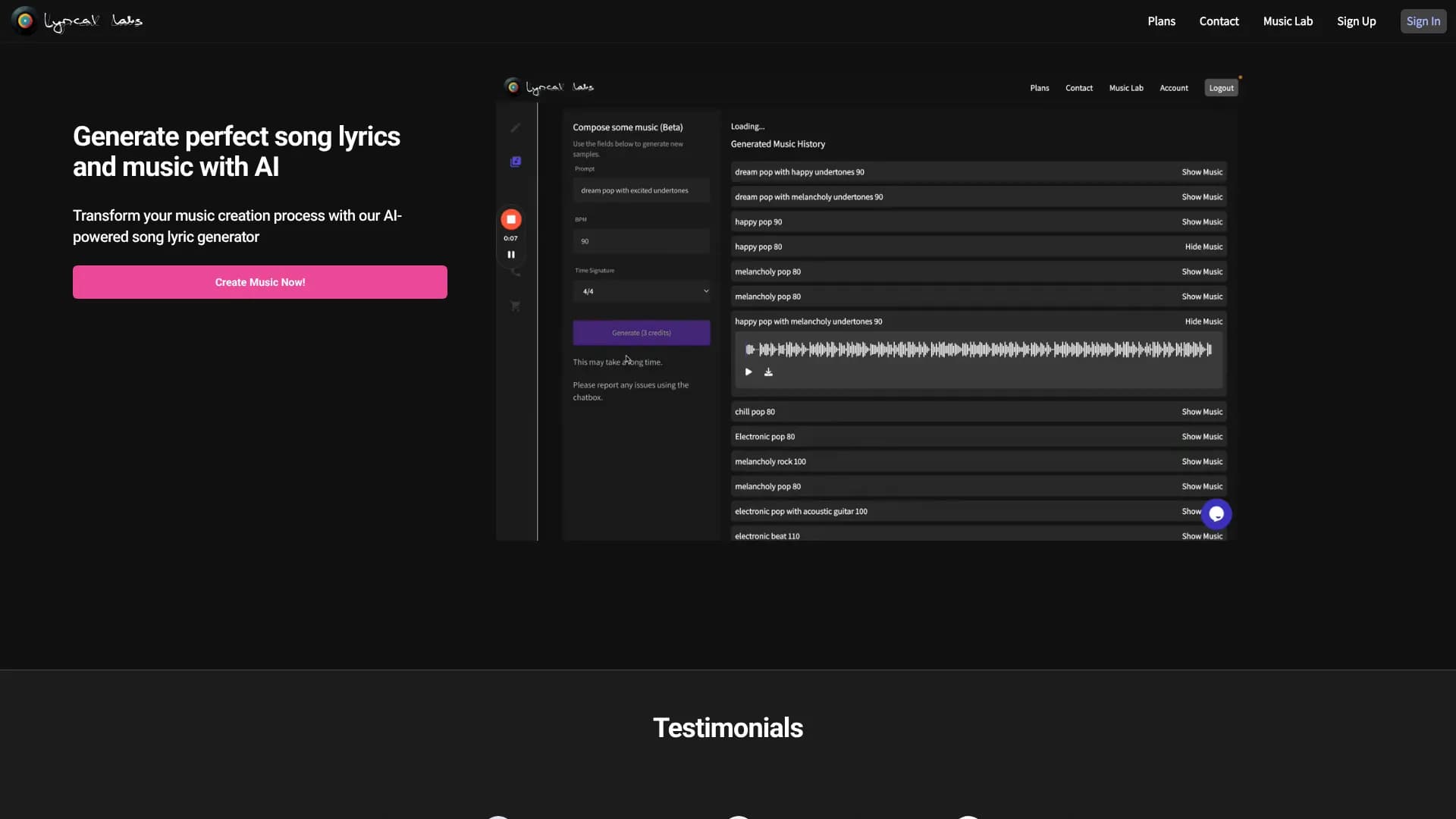1456x819 pixels.
Task: Play the happy pop melancholy track
Action: [748, 372]
